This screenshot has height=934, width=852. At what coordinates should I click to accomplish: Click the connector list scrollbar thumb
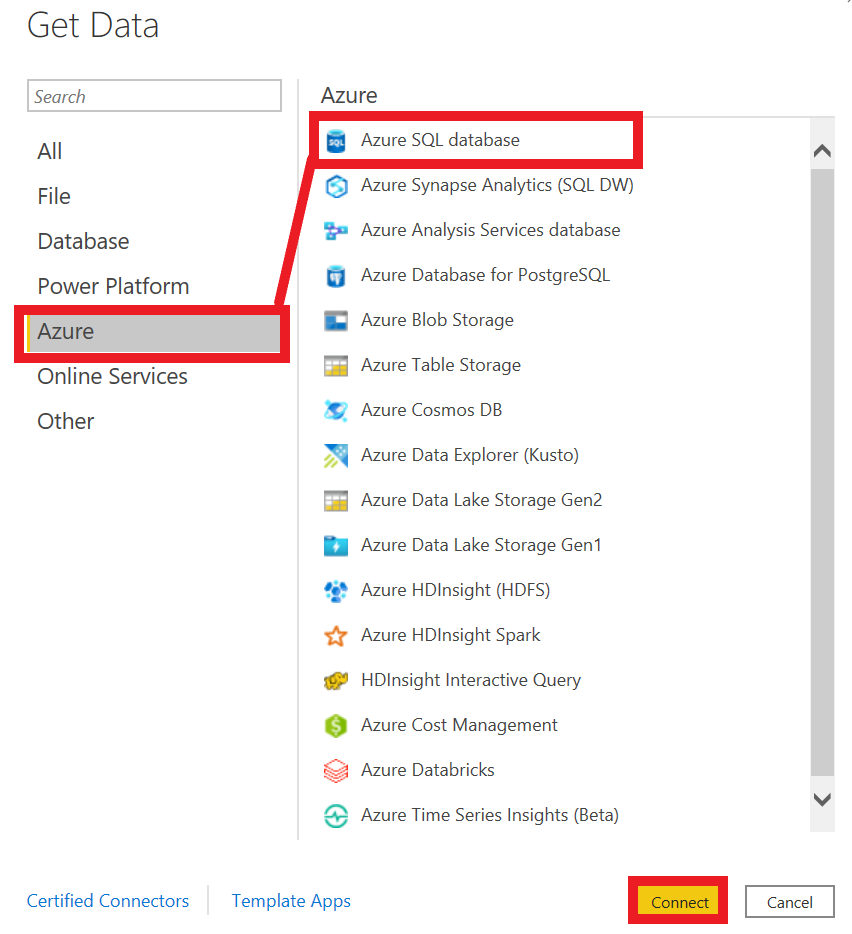click(822, 472)
